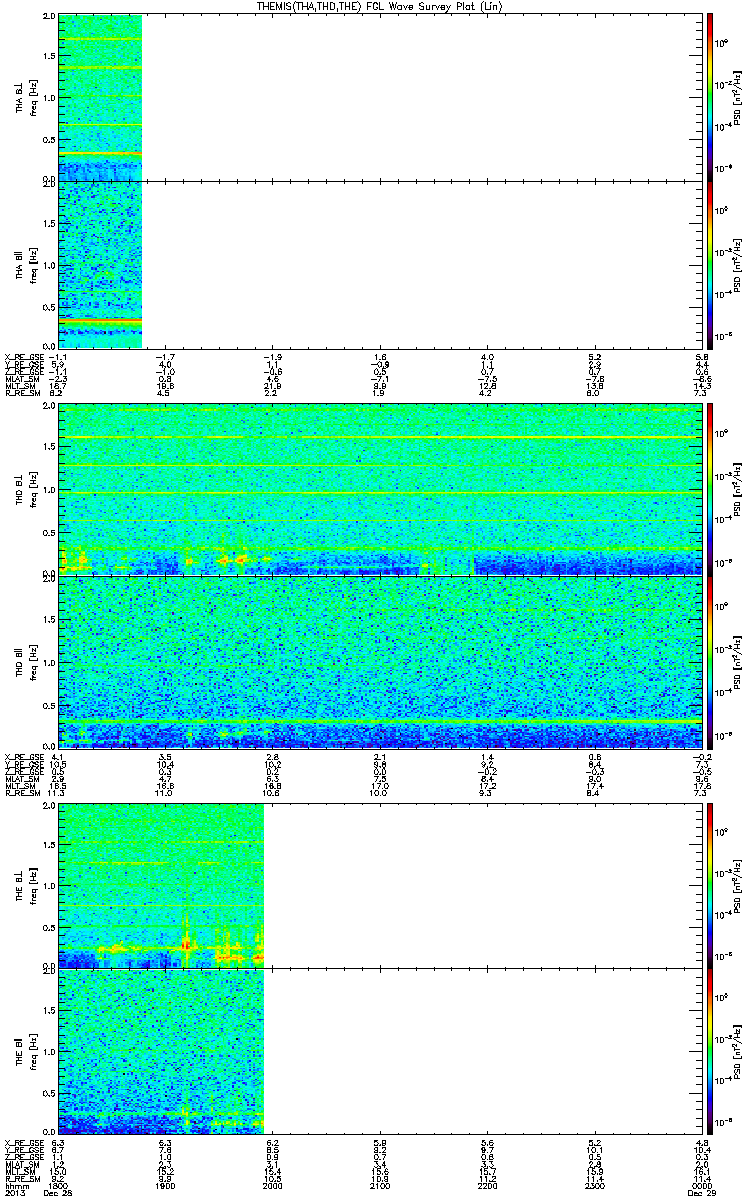
Task: Click the '1800' time label on the bottom axis
Action: tap(59, 1187)
